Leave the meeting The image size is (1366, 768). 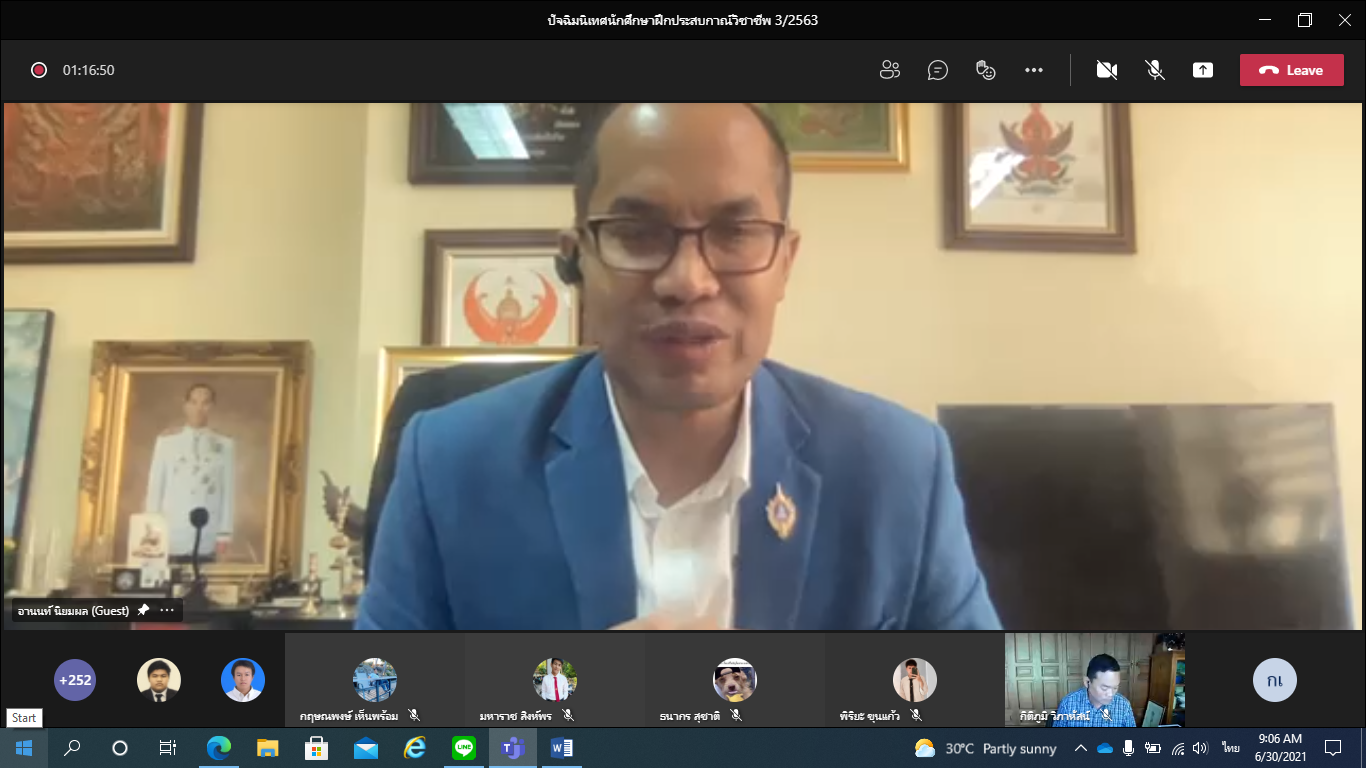click(1291, 70)
